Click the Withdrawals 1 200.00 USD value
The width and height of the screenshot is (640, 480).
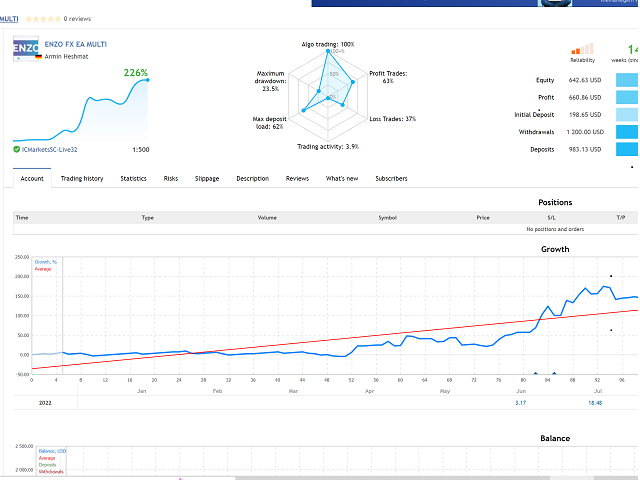click(585, 132)
